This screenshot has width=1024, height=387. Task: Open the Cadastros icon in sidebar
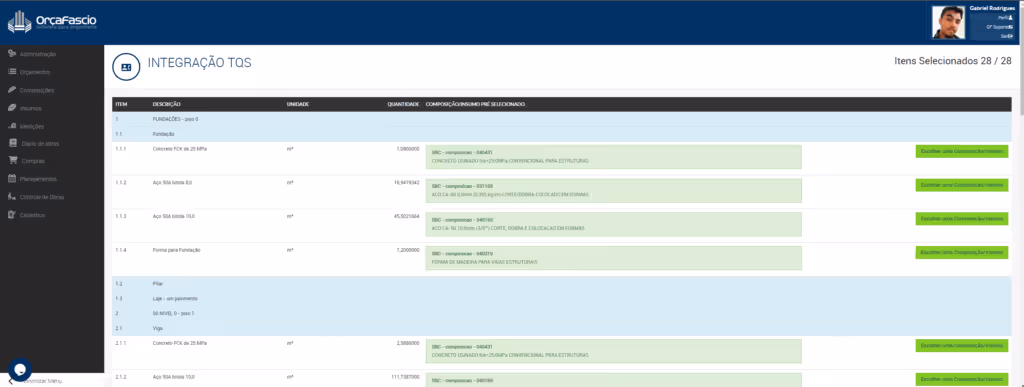point(12,215)
